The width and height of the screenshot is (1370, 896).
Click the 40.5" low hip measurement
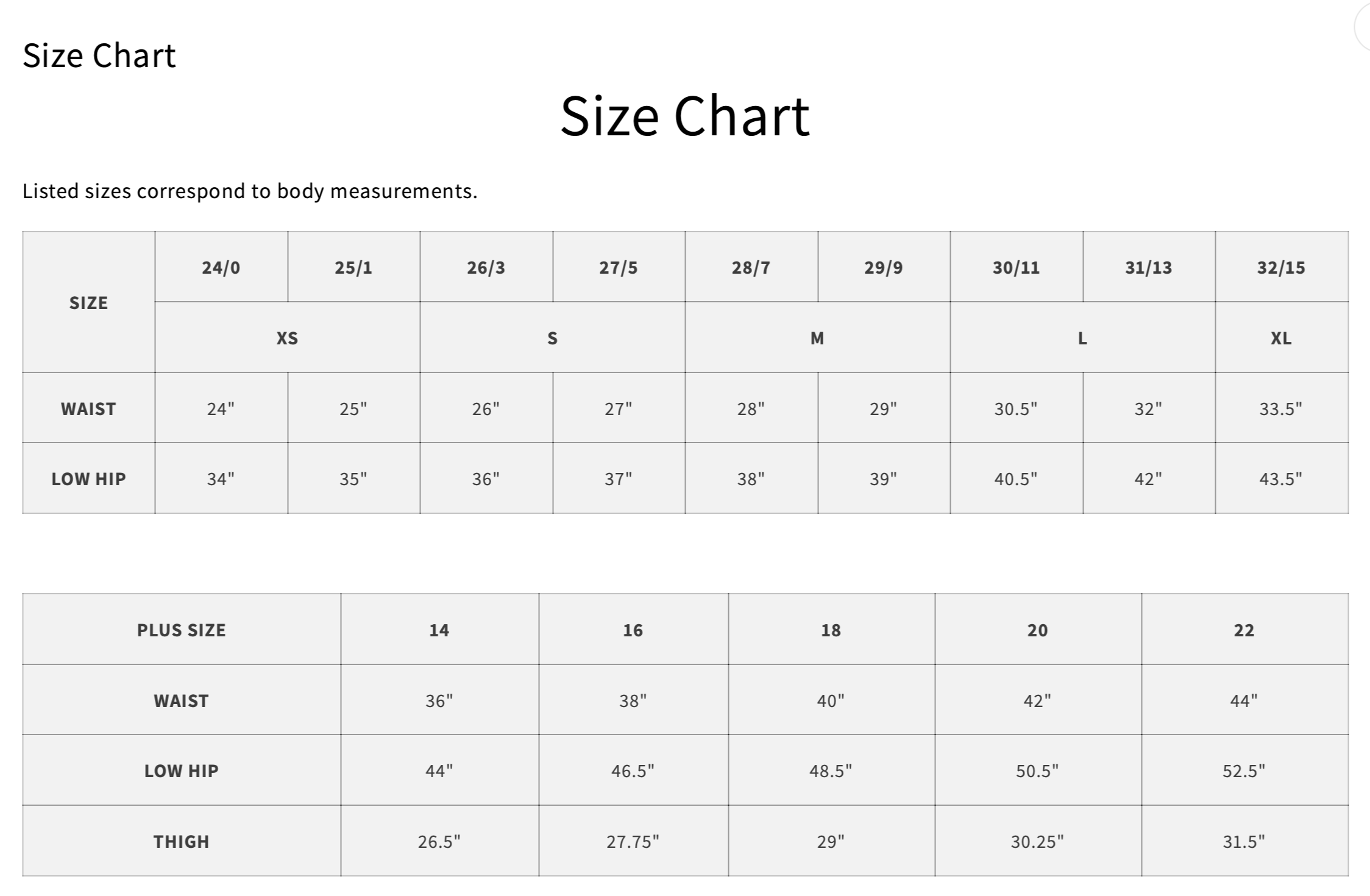click(x=1016, y=478)
